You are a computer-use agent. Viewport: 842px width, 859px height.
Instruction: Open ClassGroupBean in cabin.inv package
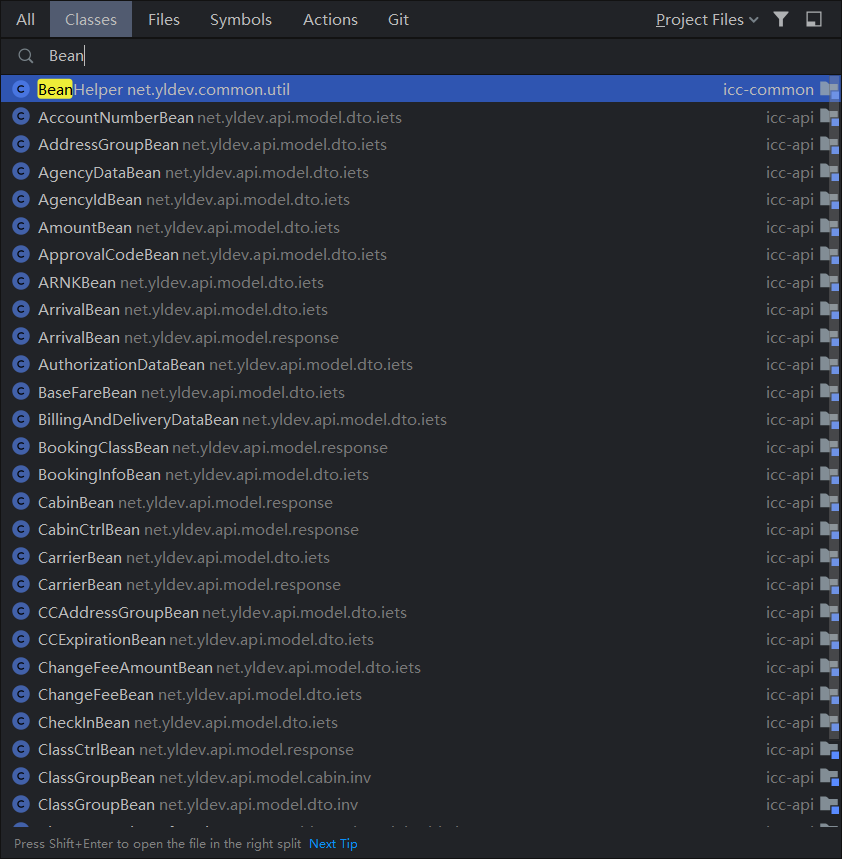(421, 778)
